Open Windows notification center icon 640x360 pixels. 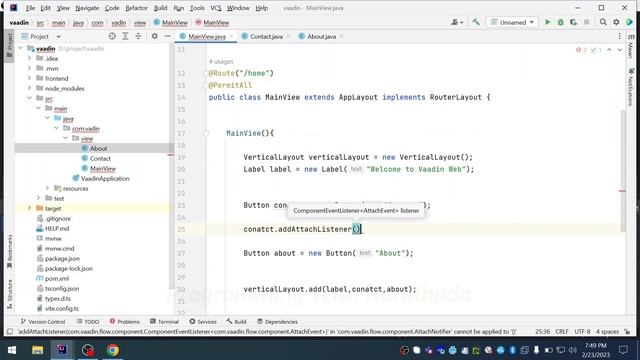623,350
